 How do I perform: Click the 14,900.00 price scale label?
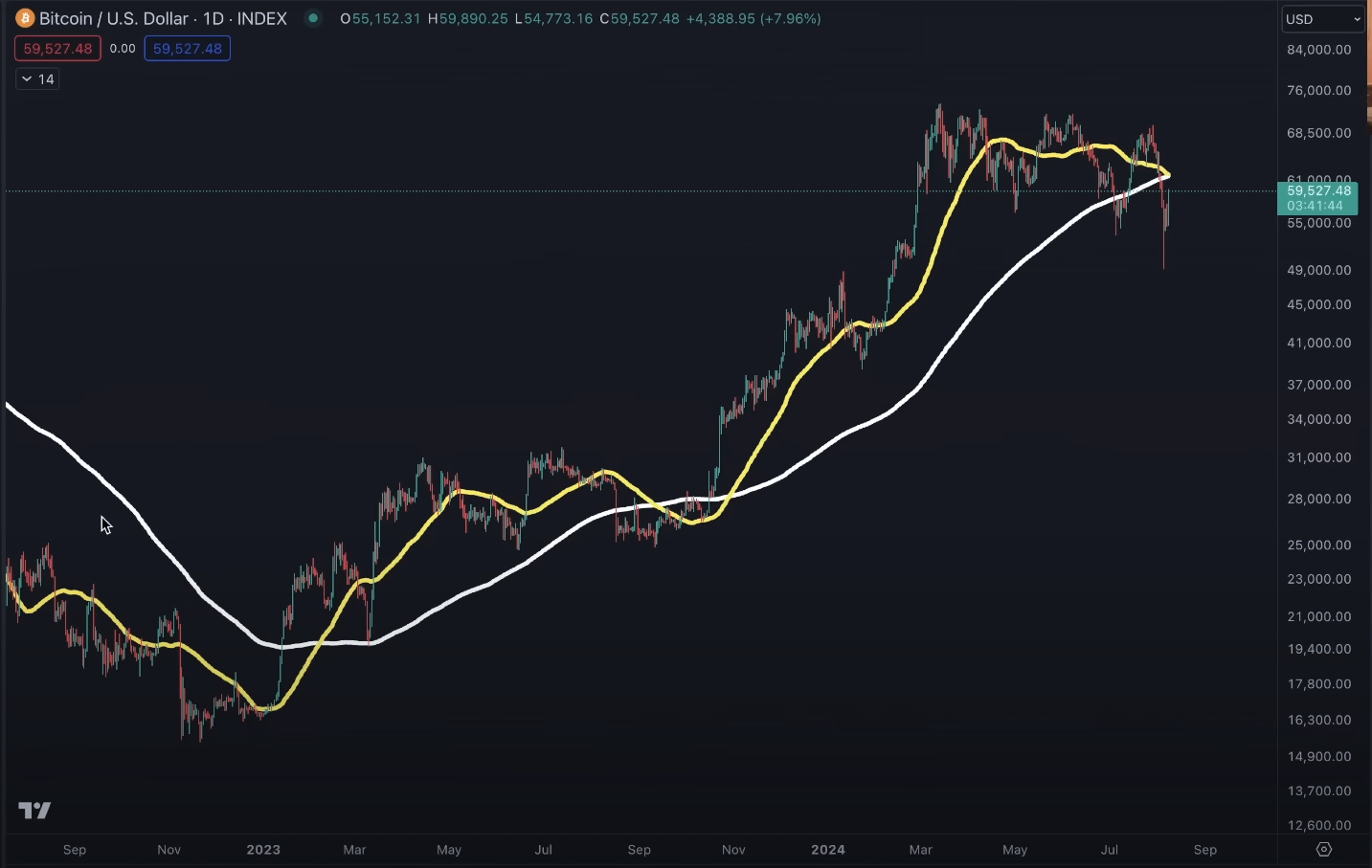coord(1319,757)
